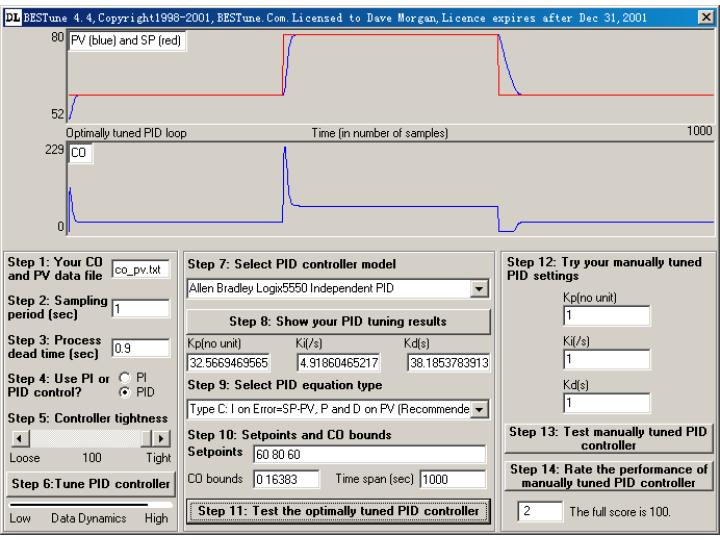Click the DL application icon in title bar
This screenshot has height=540, width=720.
point(13,18)
